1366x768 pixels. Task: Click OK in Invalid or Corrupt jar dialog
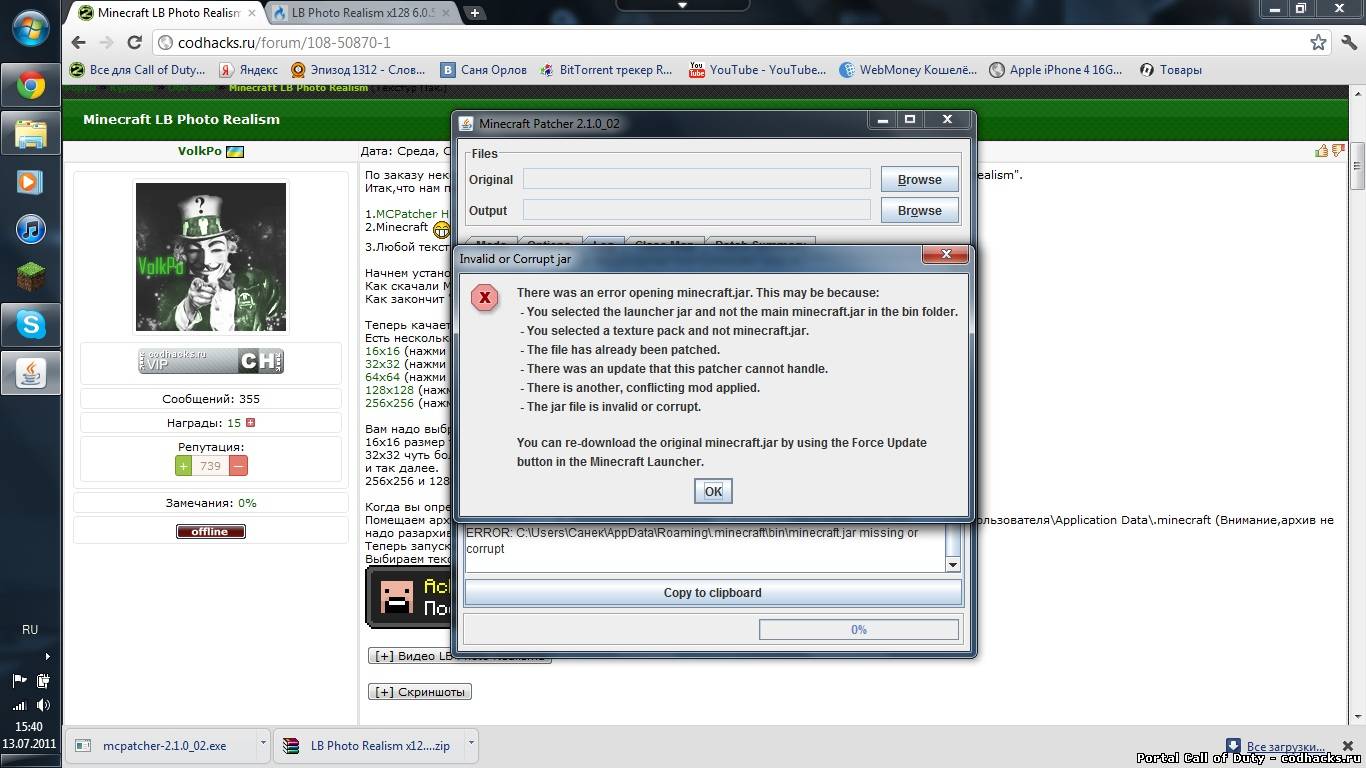tap(713, 491)
